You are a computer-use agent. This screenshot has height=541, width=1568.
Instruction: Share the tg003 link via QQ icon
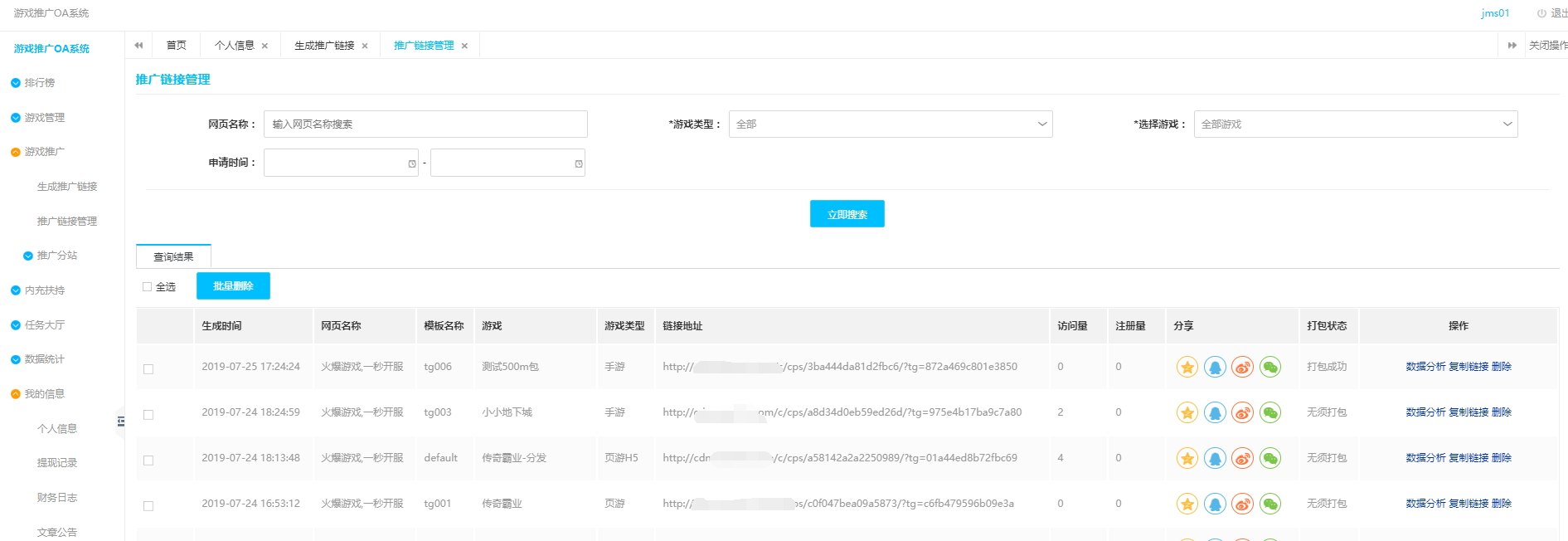tap(1215, 412)
